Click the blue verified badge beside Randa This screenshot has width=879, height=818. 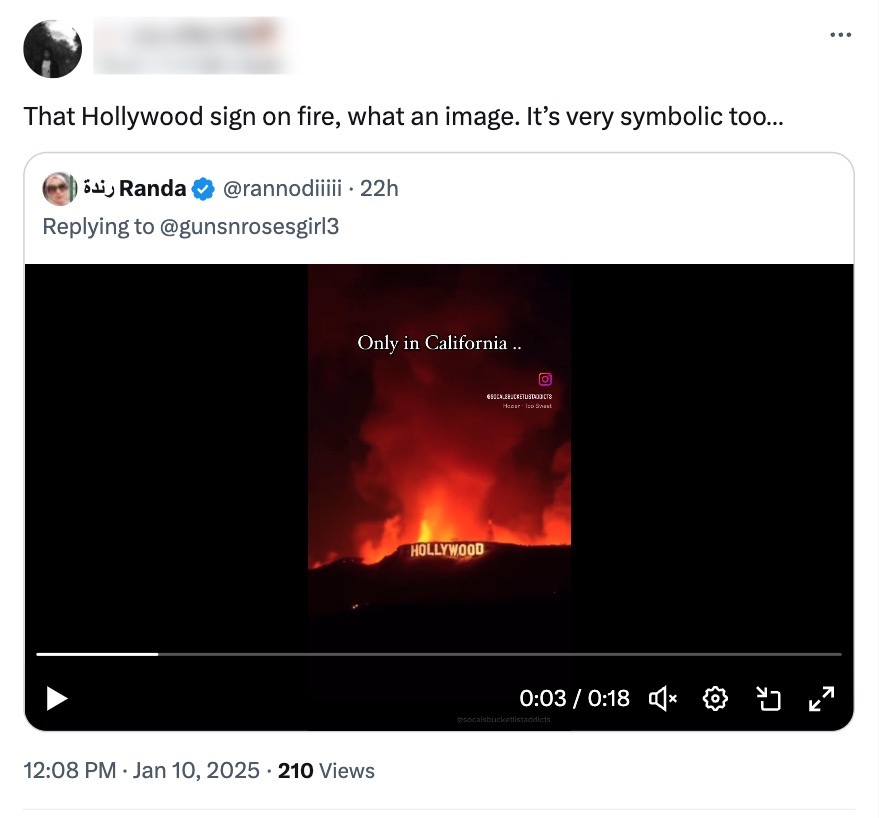tap(203, 187)
